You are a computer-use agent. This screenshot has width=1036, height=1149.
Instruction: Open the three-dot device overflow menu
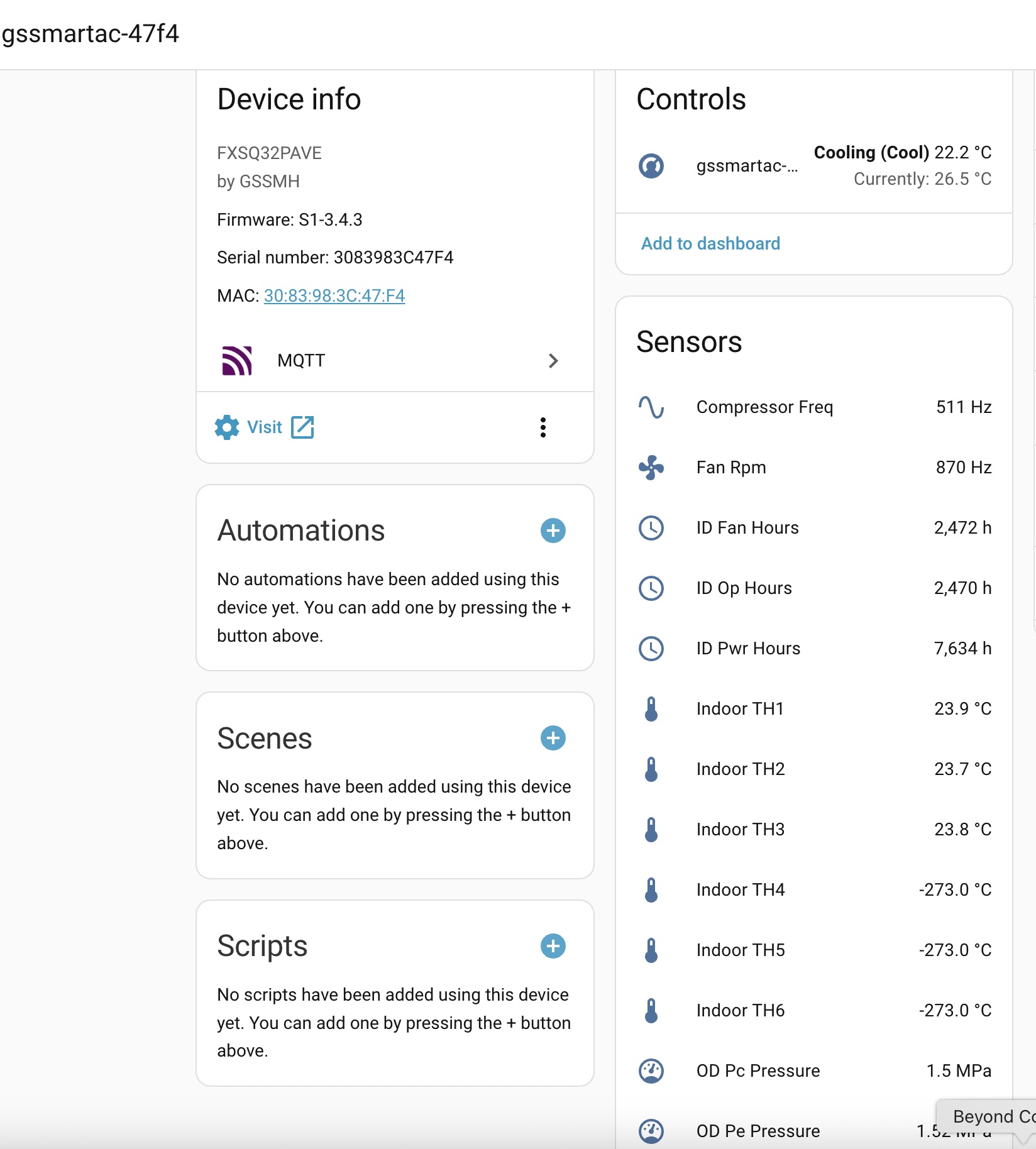(x=543, y=427)
